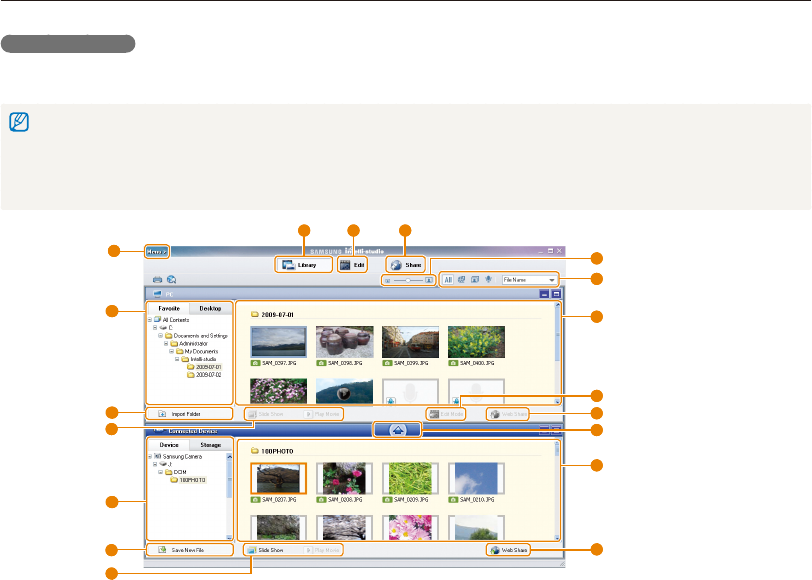Select thumbnail SAM_0209.JPG green grass
The height and width of the screenshot is (580, 812).
coord(410,478)
